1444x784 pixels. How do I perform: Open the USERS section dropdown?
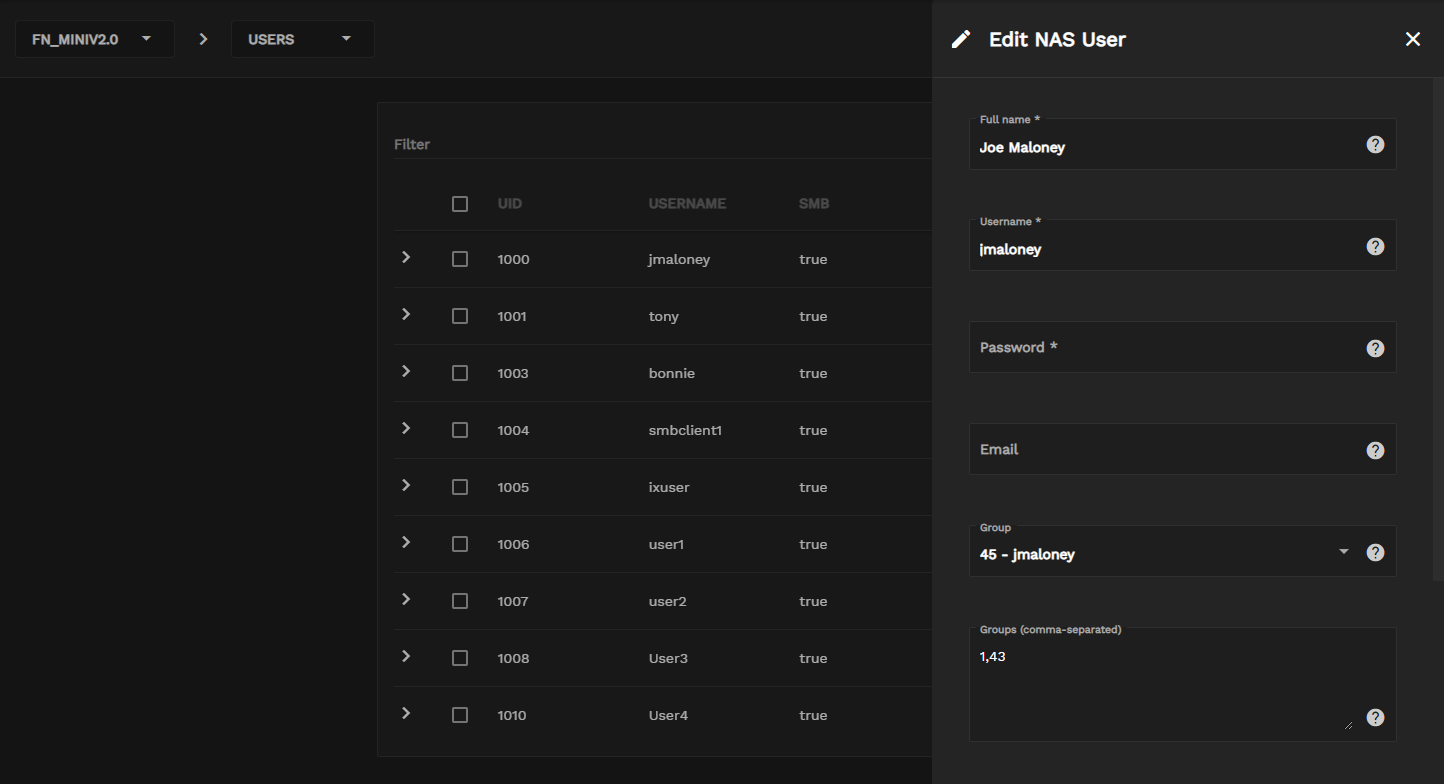click(x=302, y=39)
